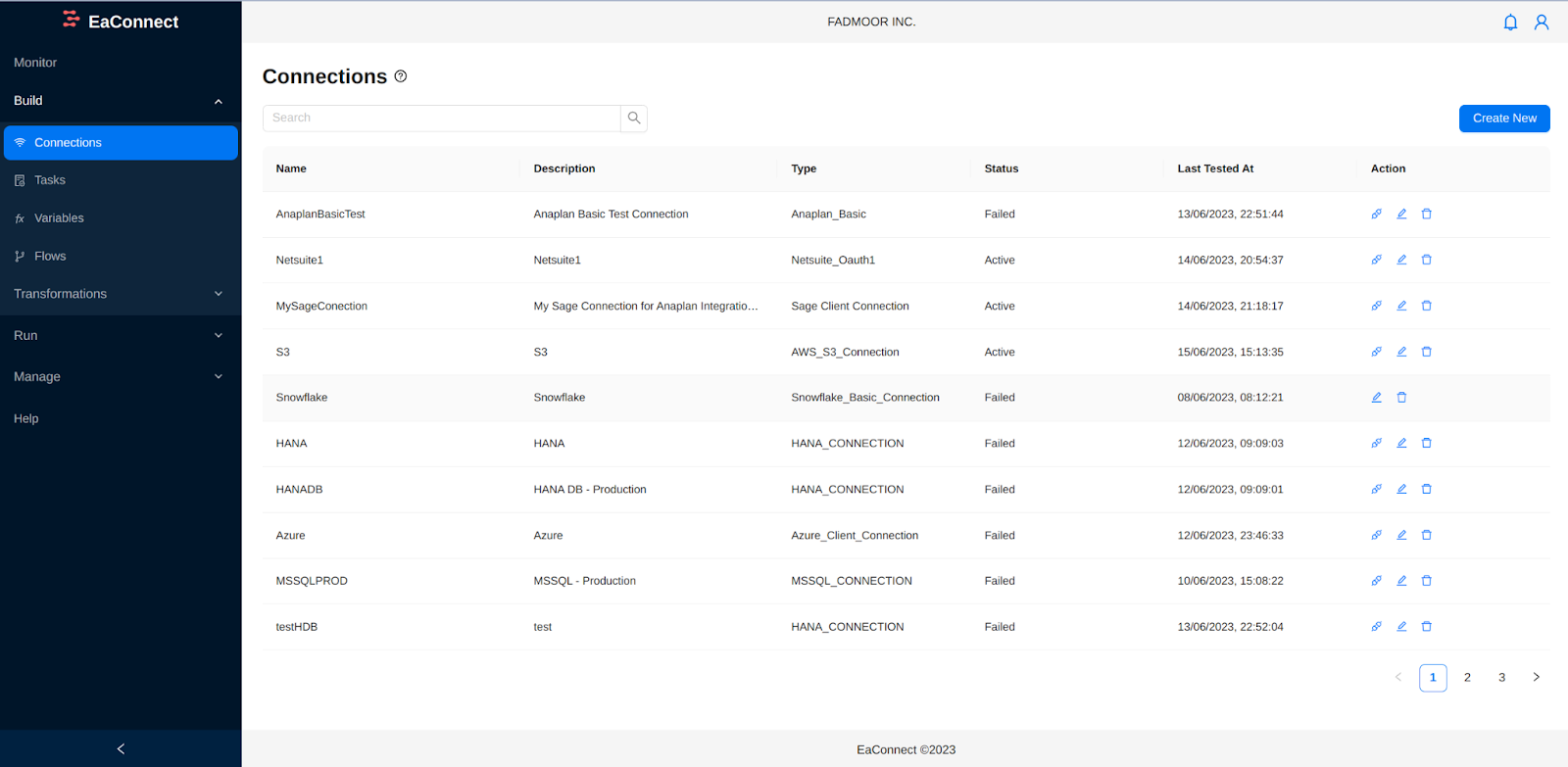Click the Azure_Client_Connection type cell
The width and height of the screenshot is (1568, 767).
pos(855,536)
